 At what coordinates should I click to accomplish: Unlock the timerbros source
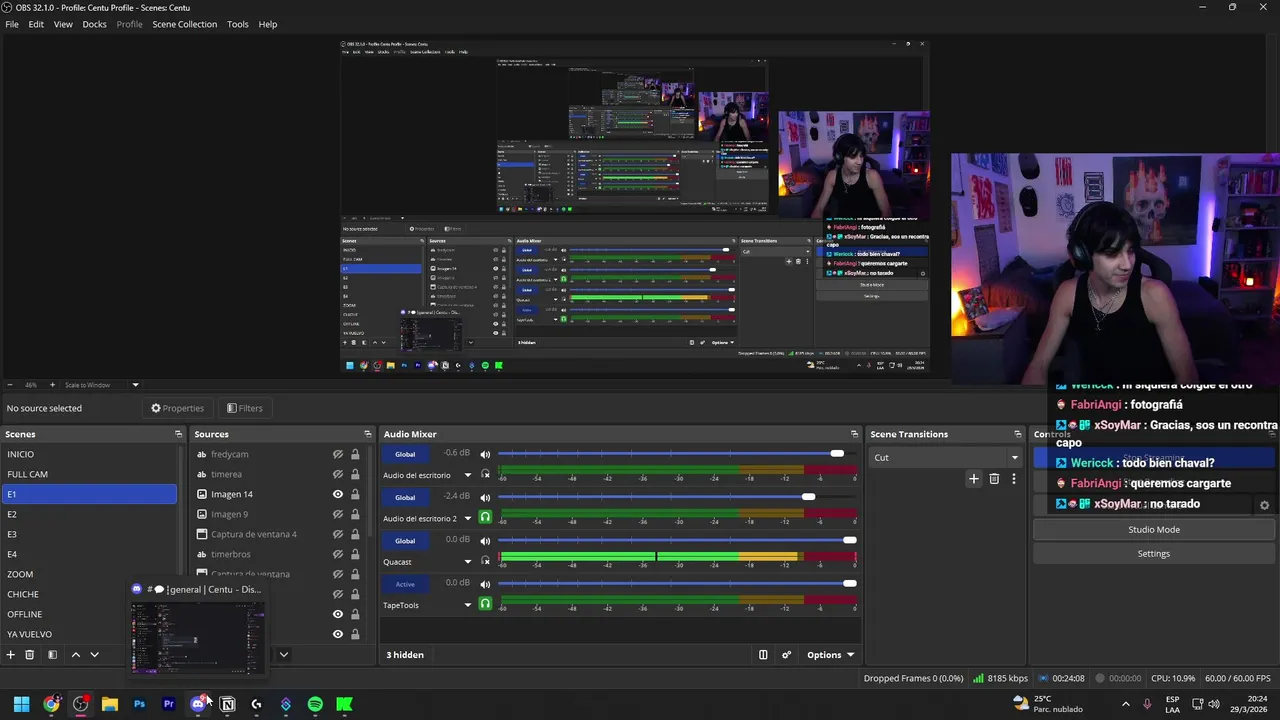click(355, 554)
